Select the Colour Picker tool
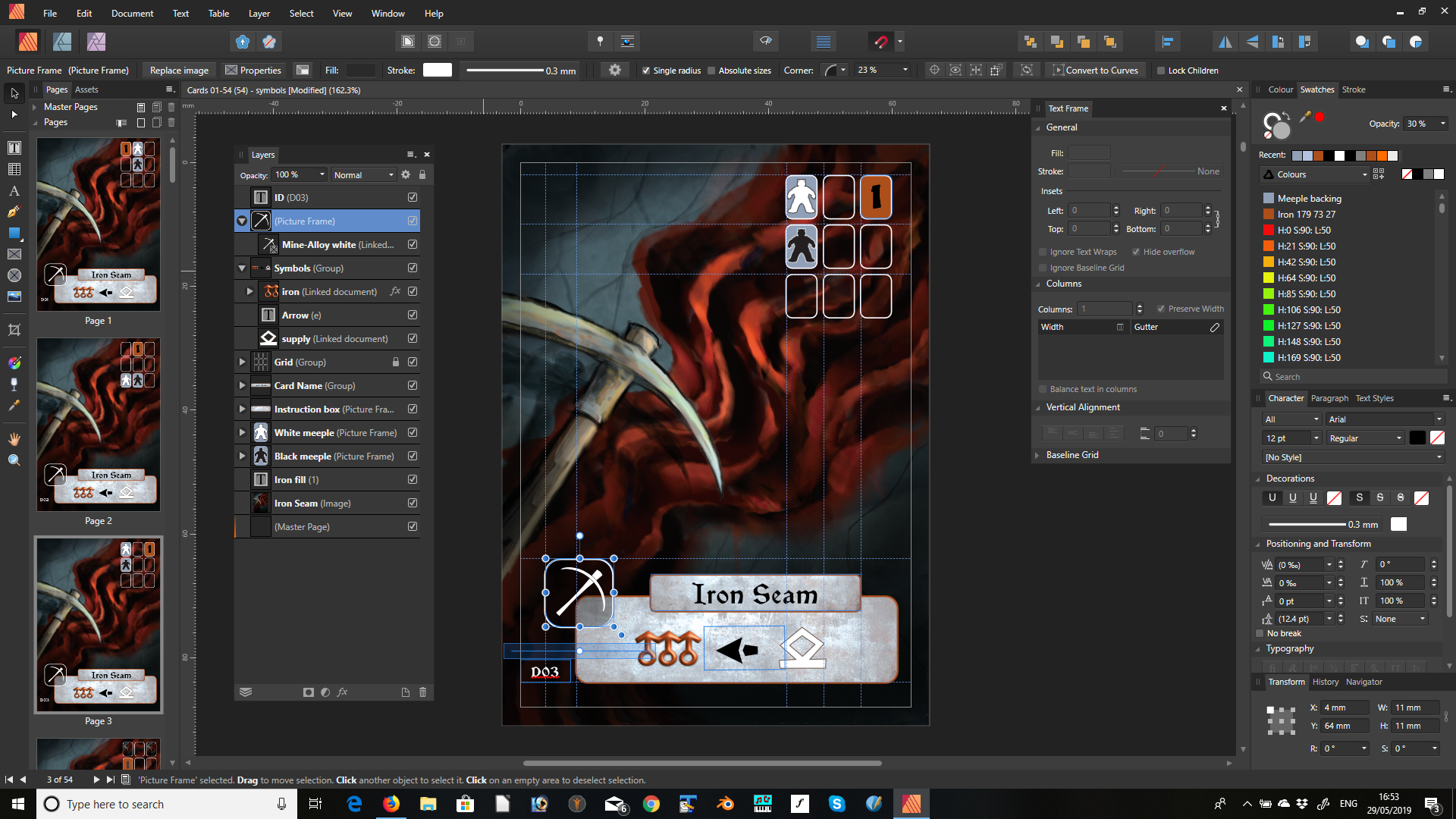Screen dimensions: 1456x819 [x=14, y=406]
